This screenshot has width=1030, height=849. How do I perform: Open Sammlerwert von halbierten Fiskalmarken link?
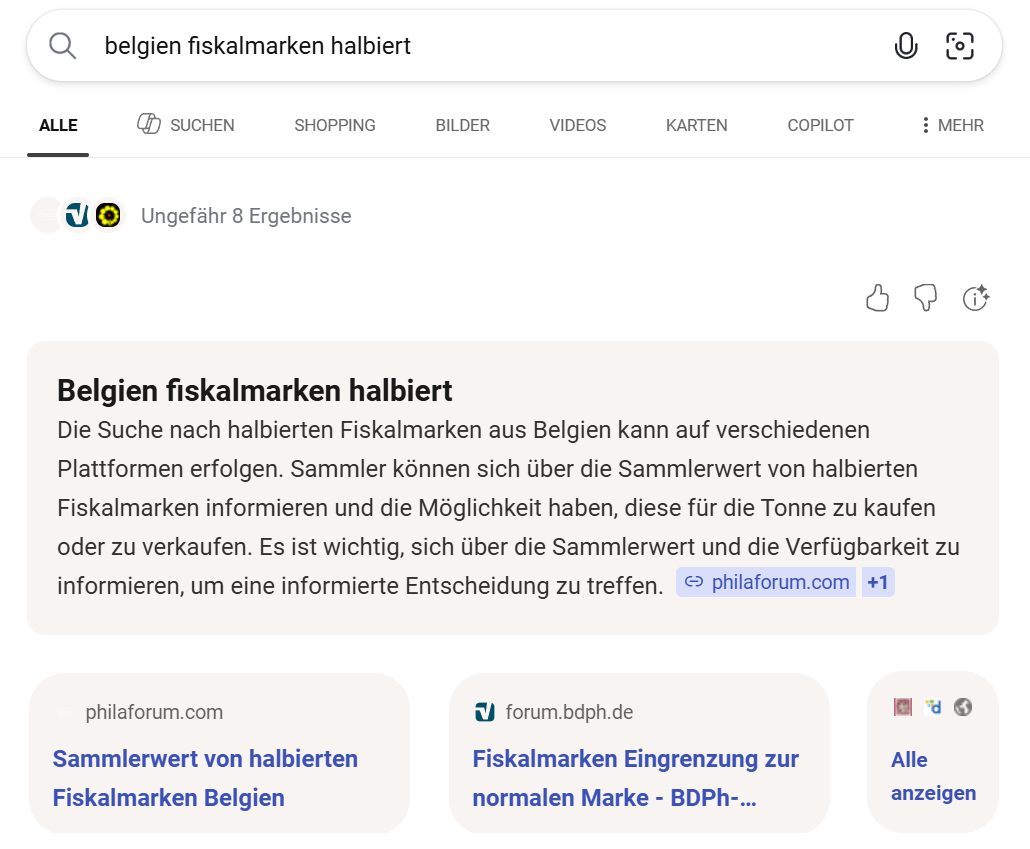pyautogui.click(x=205, y=778)
